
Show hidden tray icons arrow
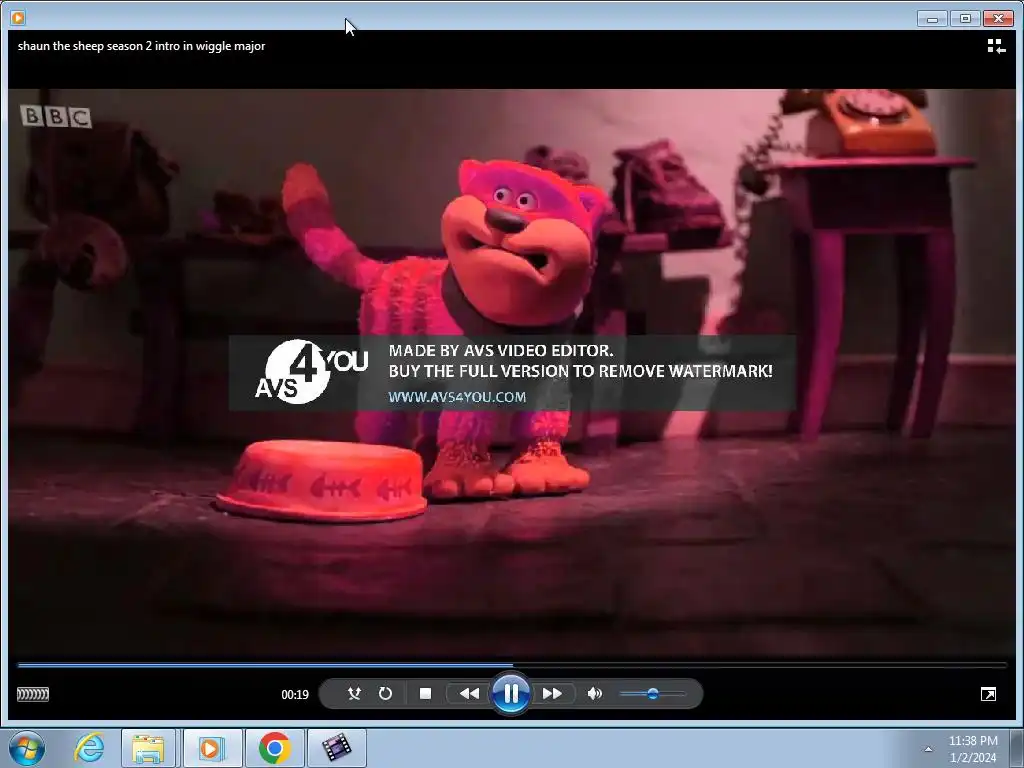pos(928,749)
